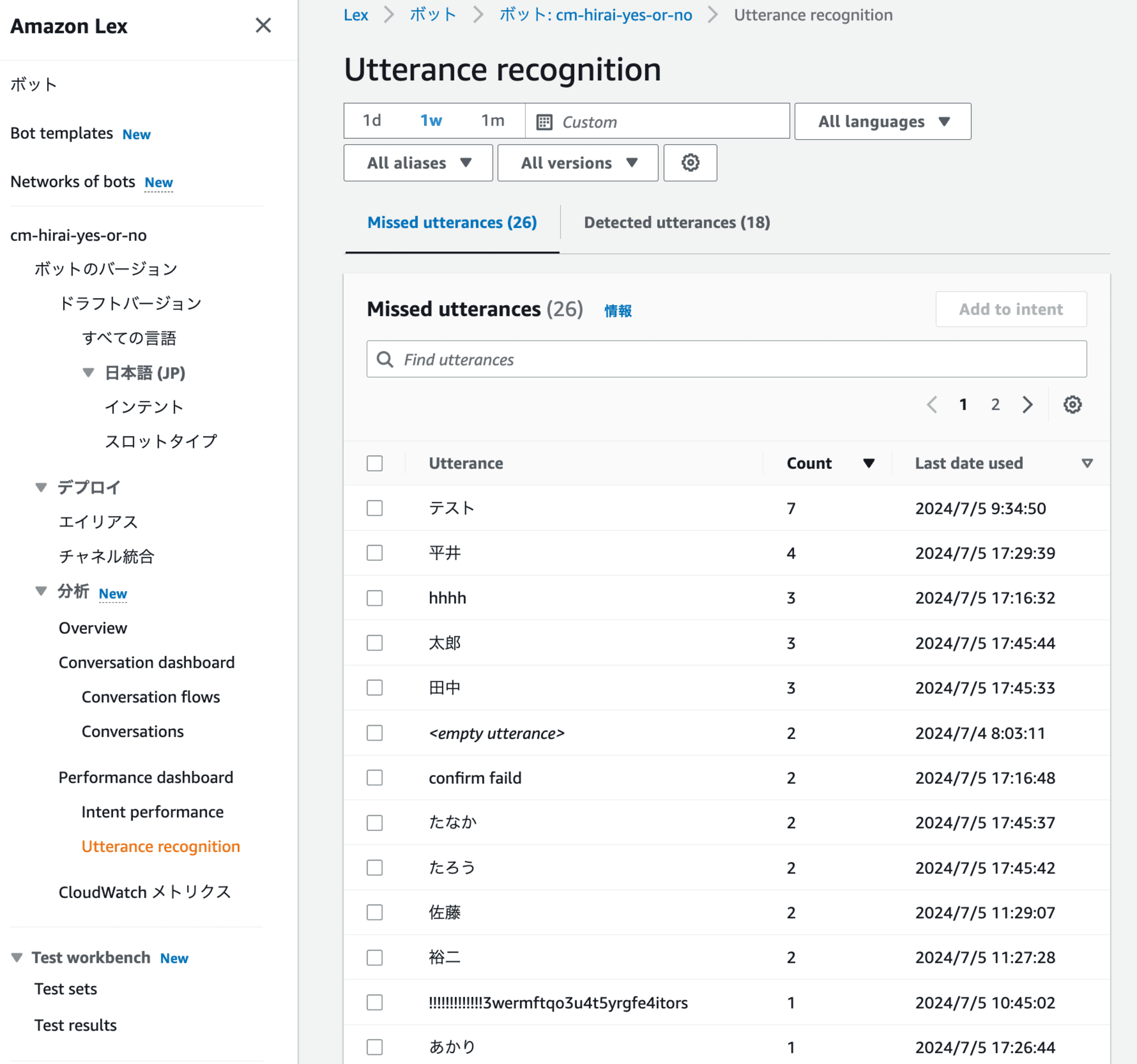Open Networks of bots in sidebar

pyautogui.click(x=73, y=182)
